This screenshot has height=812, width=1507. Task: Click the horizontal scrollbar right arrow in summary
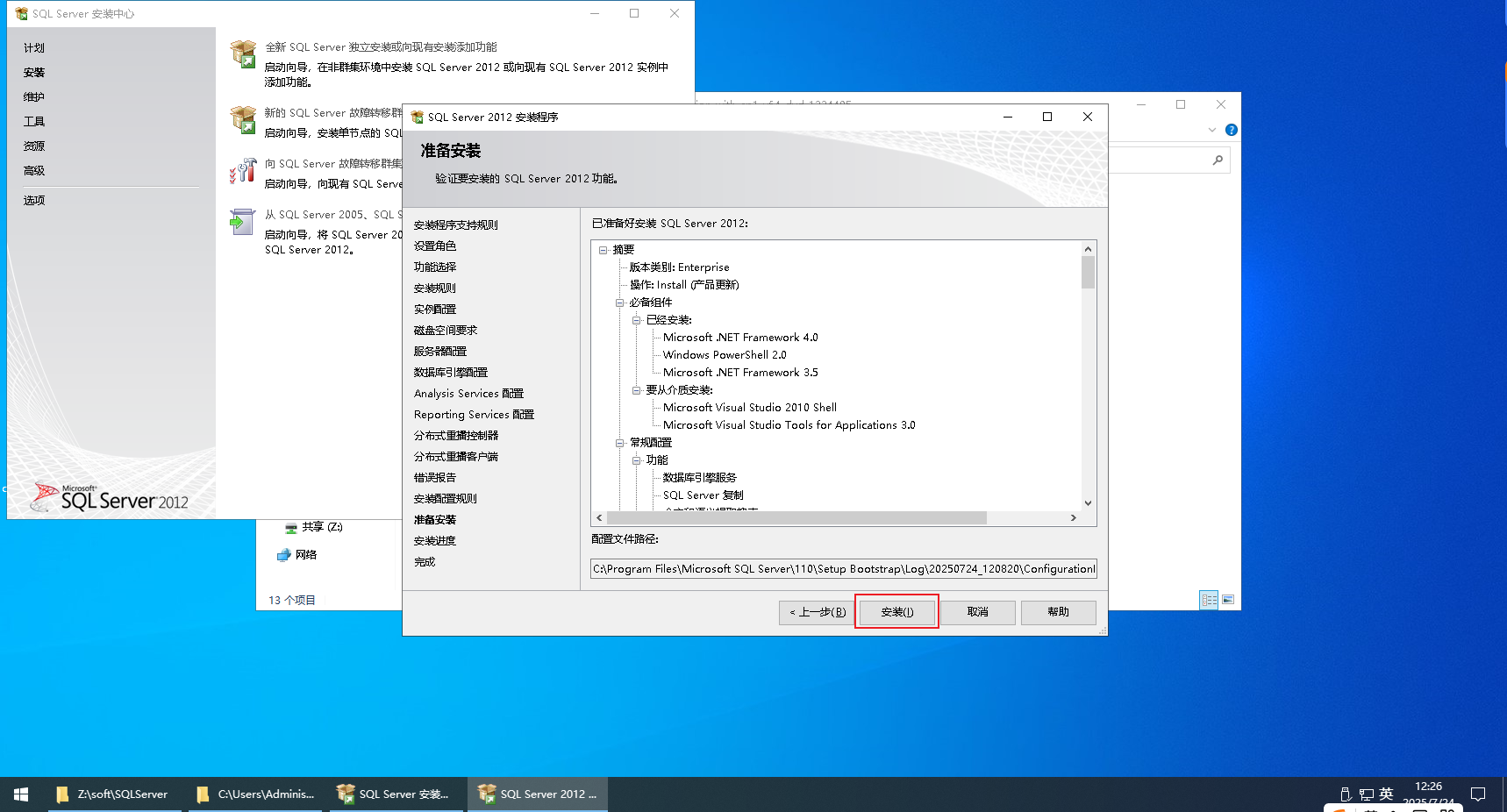point(1073,518)
